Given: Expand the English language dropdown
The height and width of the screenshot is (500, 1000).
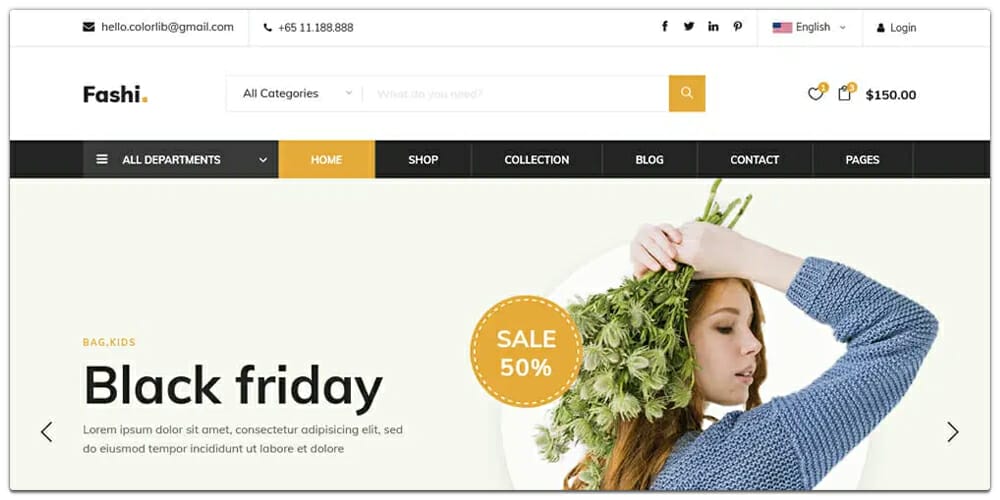Looking at the screenshot, I should click(809, 27).
